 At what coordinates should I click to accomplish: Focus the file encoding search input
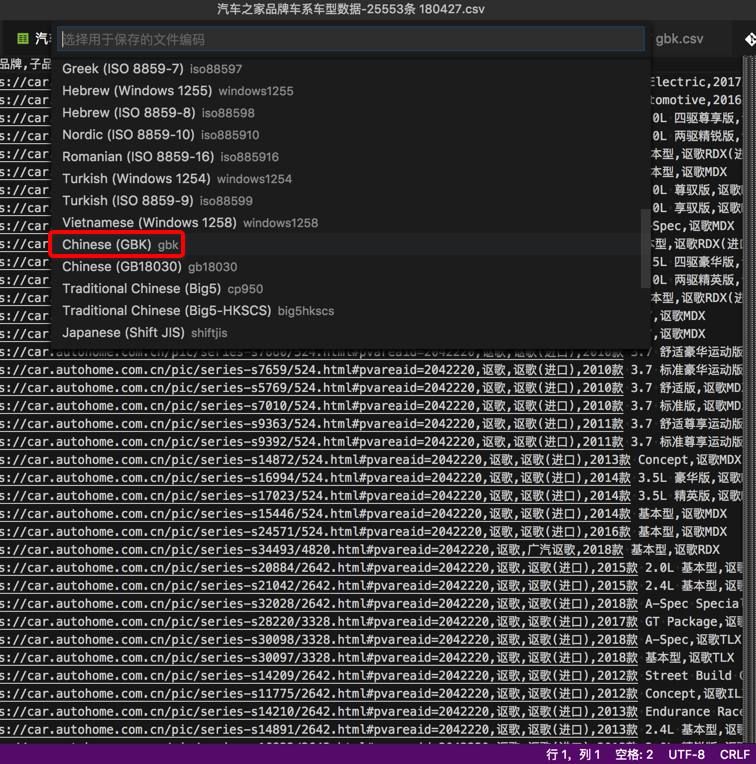[x=351, y=39]
